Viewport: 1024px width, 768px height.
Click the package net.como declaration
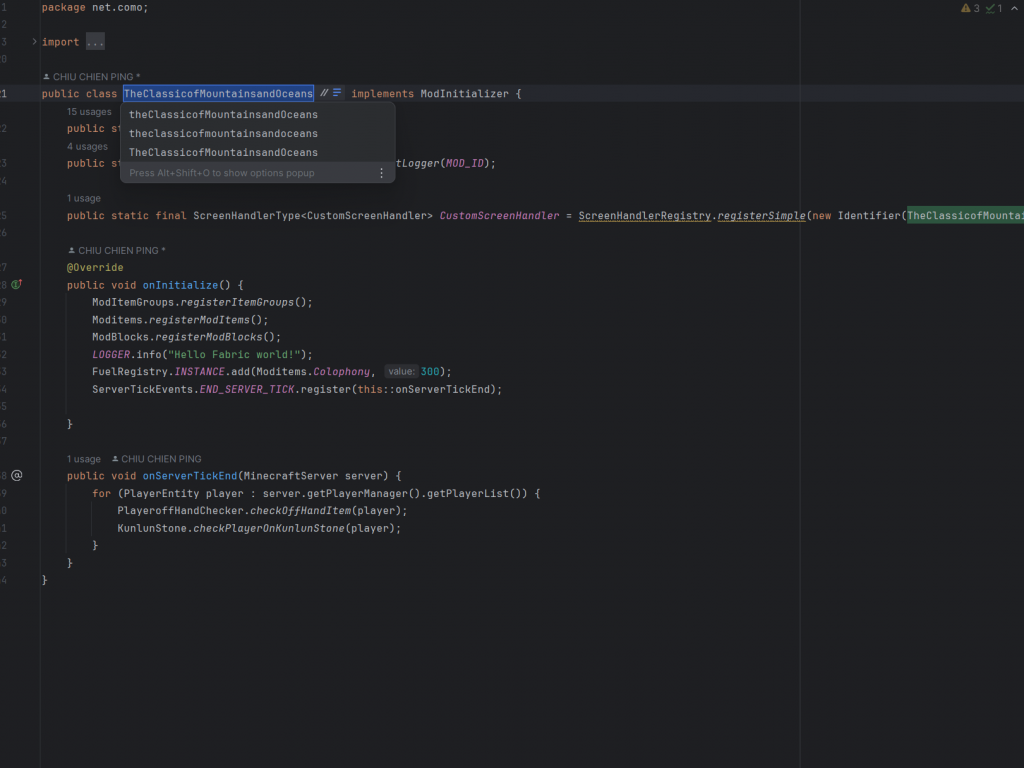point(95,8)
